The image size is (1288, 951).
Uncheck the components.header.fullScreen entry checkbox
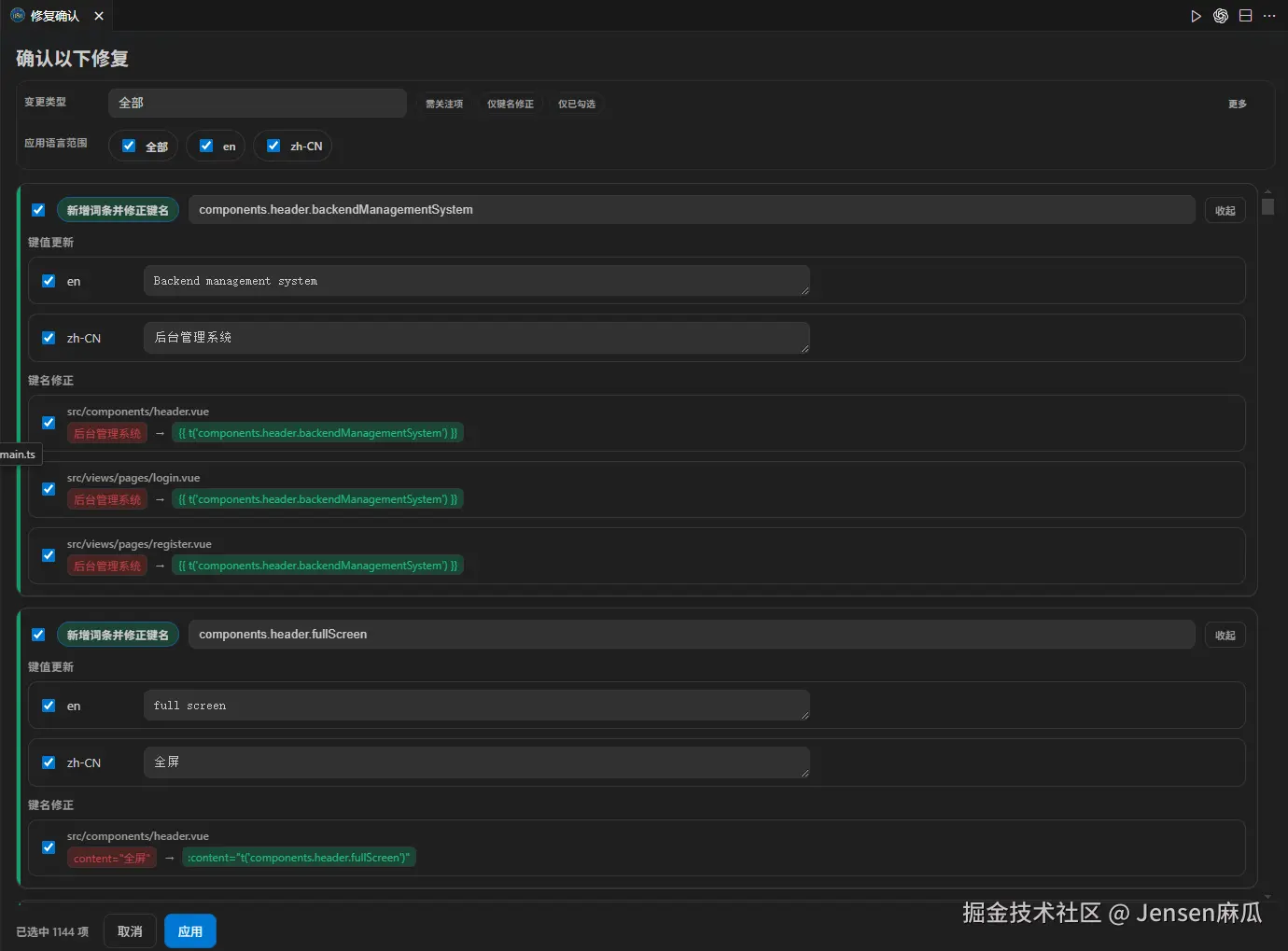38,635
